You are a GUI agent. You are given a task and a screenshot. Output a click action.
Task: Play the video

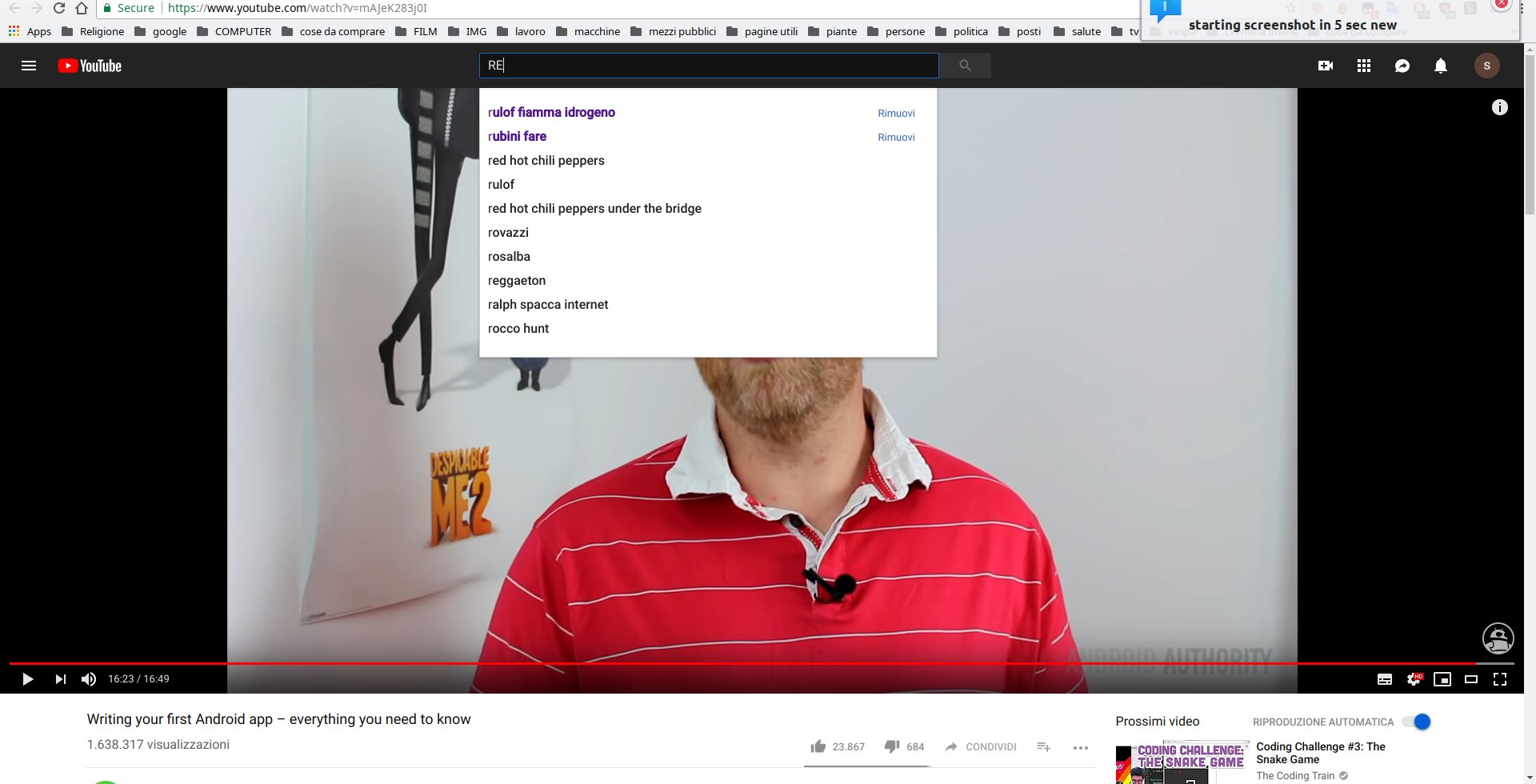[x=27, y=679]
